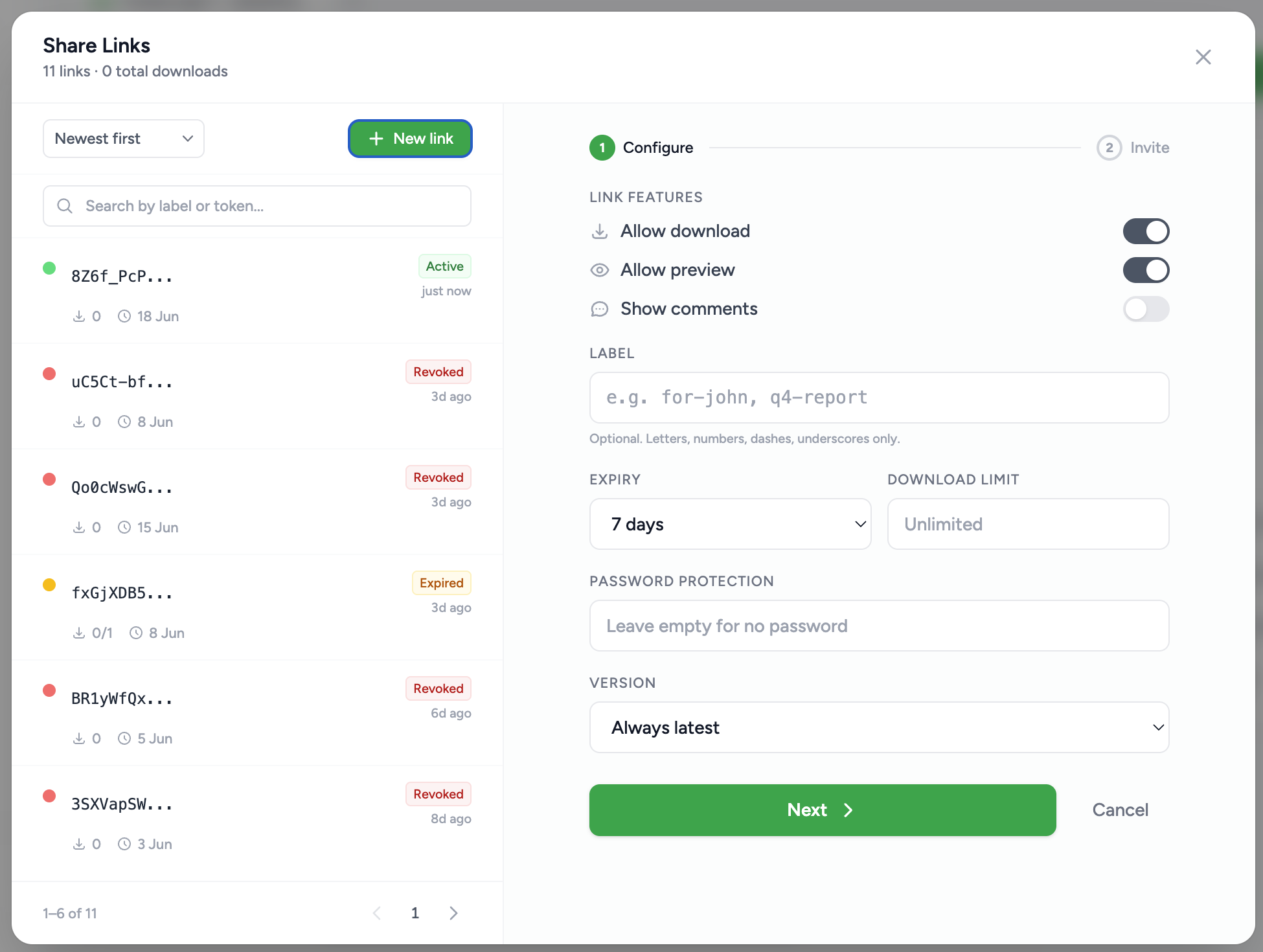Screen dimensions: 1263x952
Task: Focus the Label text field
Action: [879, 398]
